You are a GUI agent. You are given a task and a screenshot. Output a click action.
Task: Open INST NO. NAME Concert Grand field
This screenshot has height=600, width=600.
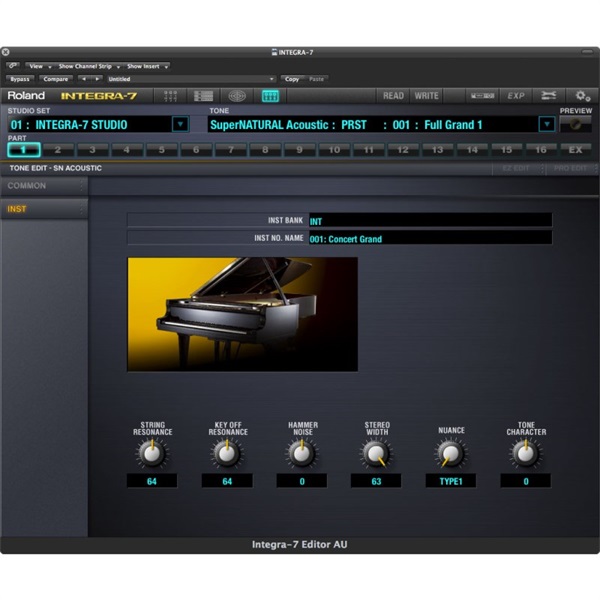point(430,238)
